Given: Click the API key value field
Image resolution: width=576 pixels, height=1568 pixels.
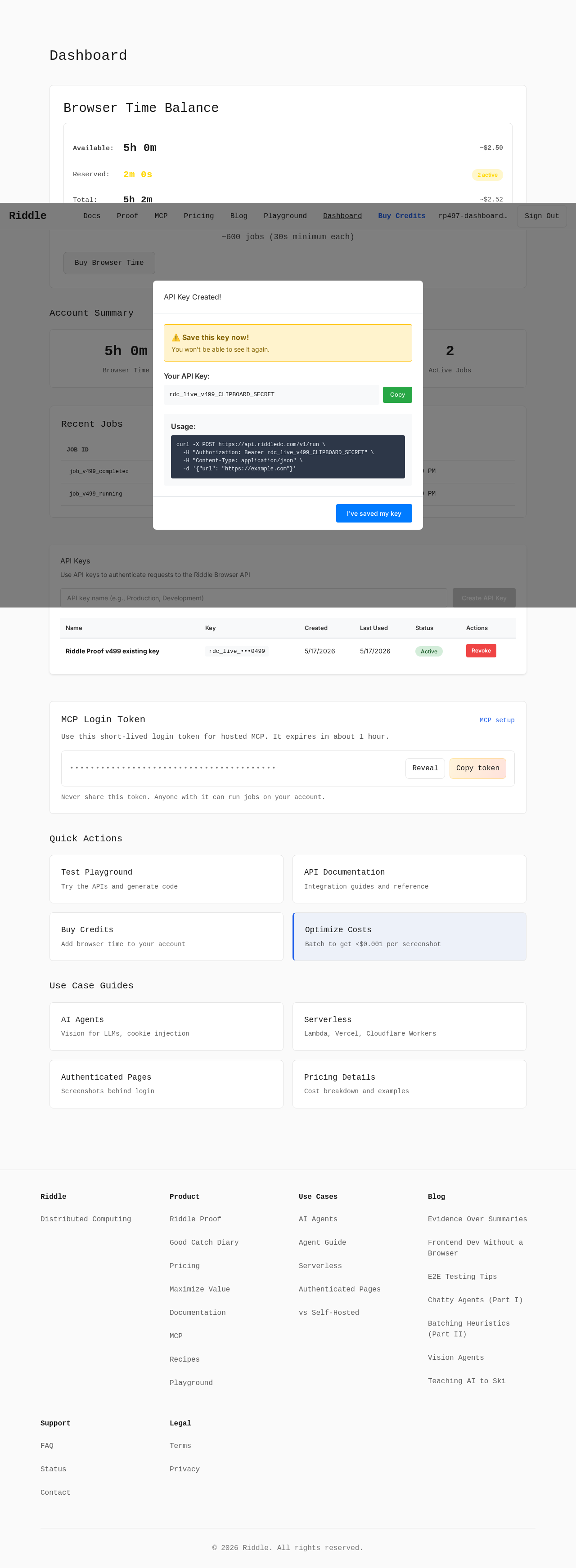Looking at the screenshot, I should [271, 394].
